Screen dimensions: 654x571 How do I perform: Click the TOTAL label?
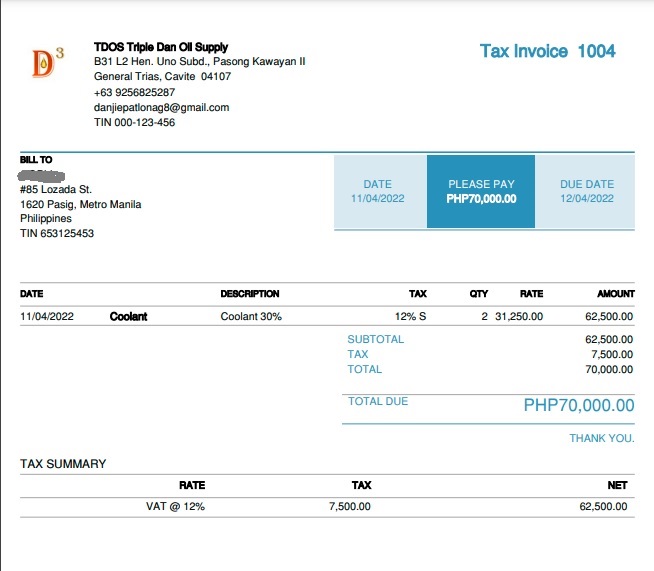365,370
